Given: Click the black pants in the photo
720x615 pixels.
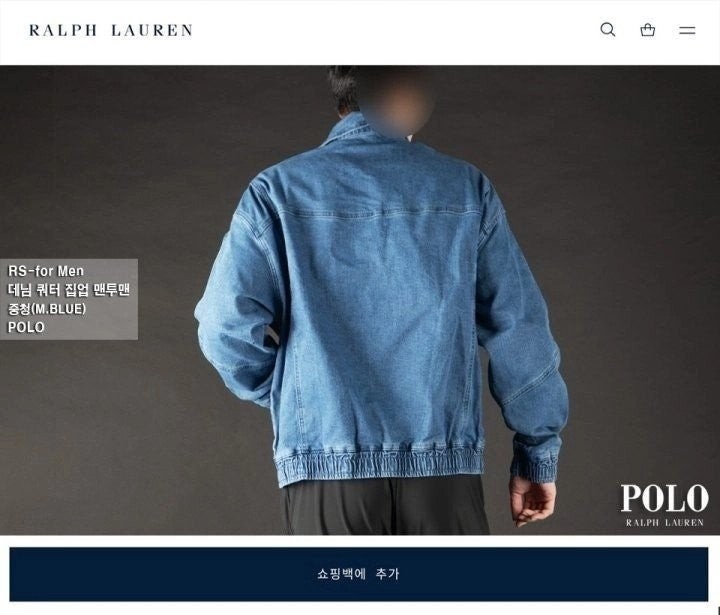Looking at the screenshot, I should [384, 506].
